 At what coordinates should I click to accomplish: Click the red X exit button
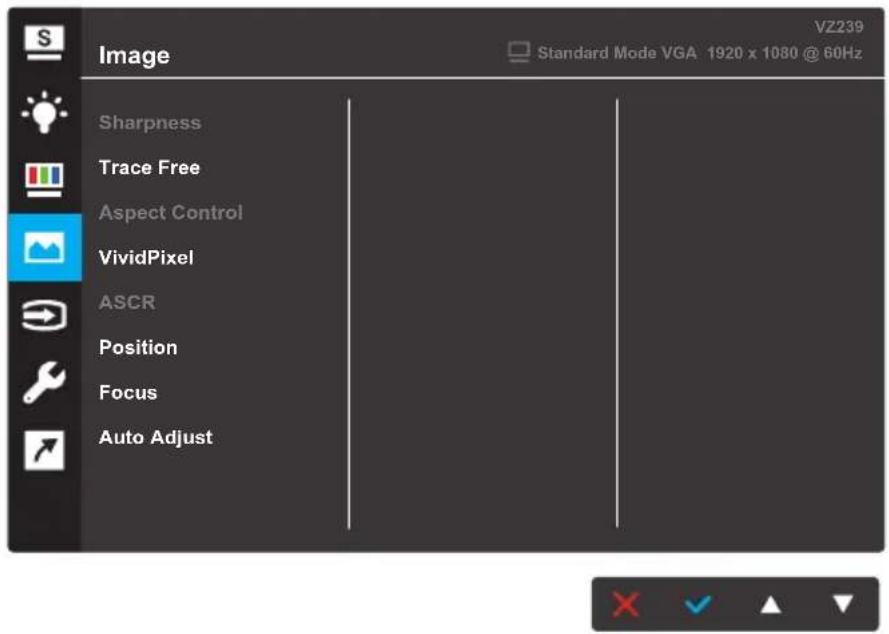[x=625, y=604]
